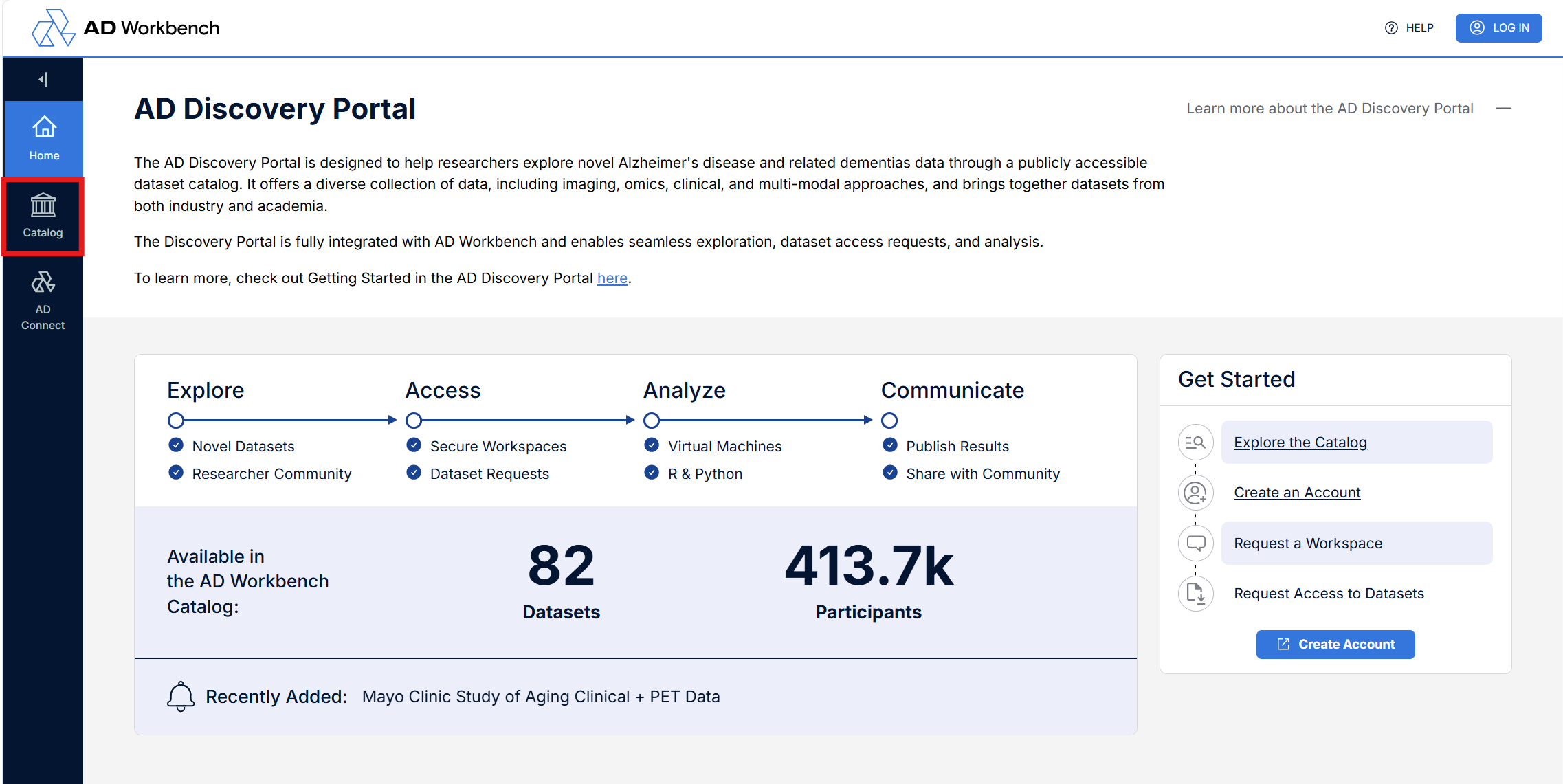This screenshot has width=1563, height=784.
Task: Click the Request a Workspace chat icon
Action: 1195,544
